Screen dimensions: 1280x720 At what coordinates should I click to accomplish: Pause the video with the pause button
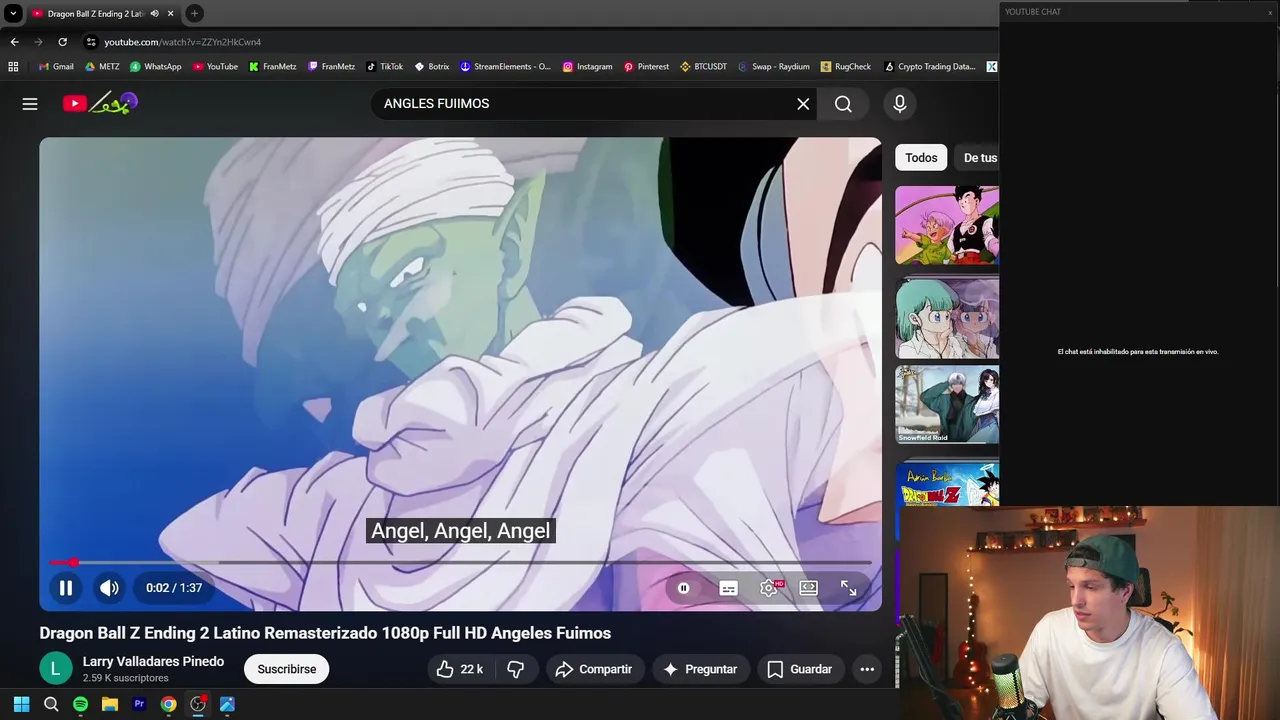pos(66,588)
